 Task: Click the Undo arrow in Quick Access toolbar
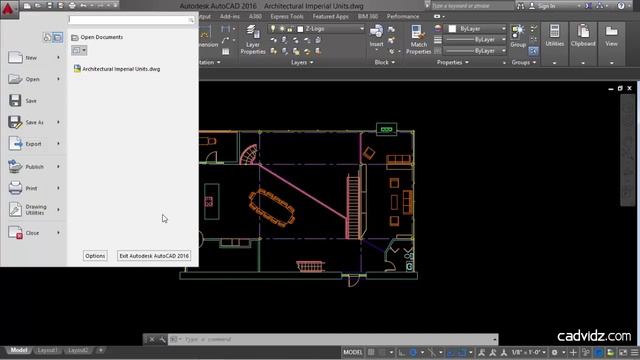click(x=83, y=6)
